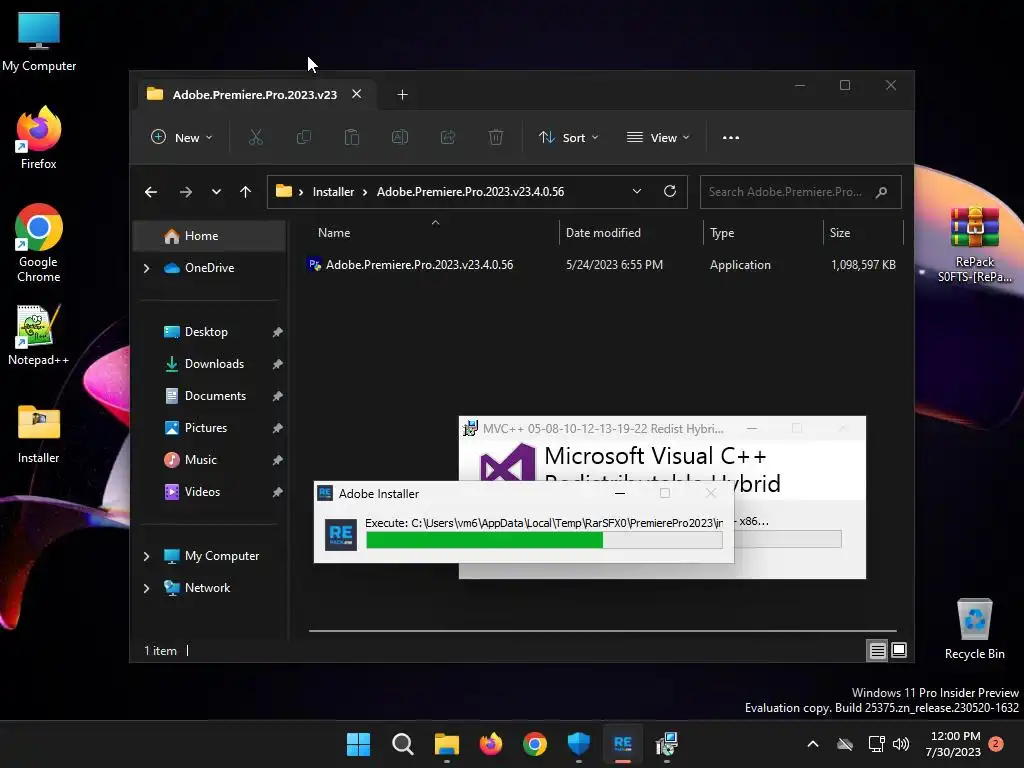
Task: Select the RE Adobe Installer taskbar icon
Action: click(x=622, y=744)
